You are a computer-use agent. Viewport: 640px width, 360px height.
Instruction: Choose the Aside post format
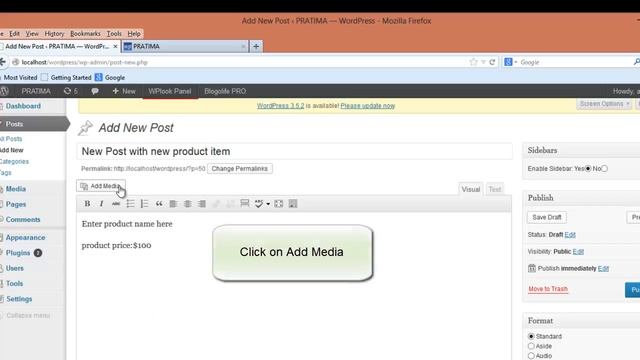531,346
